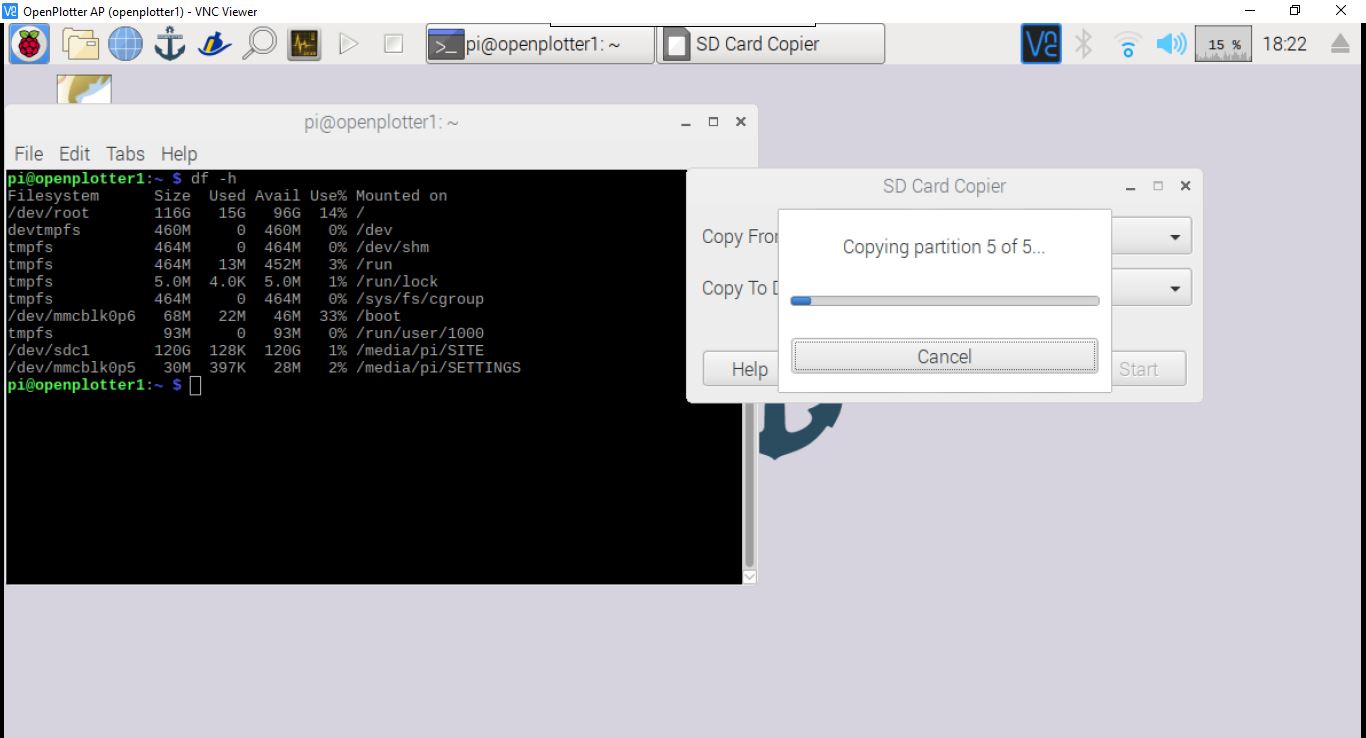The width and height of the screenshot is (1366, 738).
Task: Open OpenCPN chart plotter
Action: (x=213, y=43)
